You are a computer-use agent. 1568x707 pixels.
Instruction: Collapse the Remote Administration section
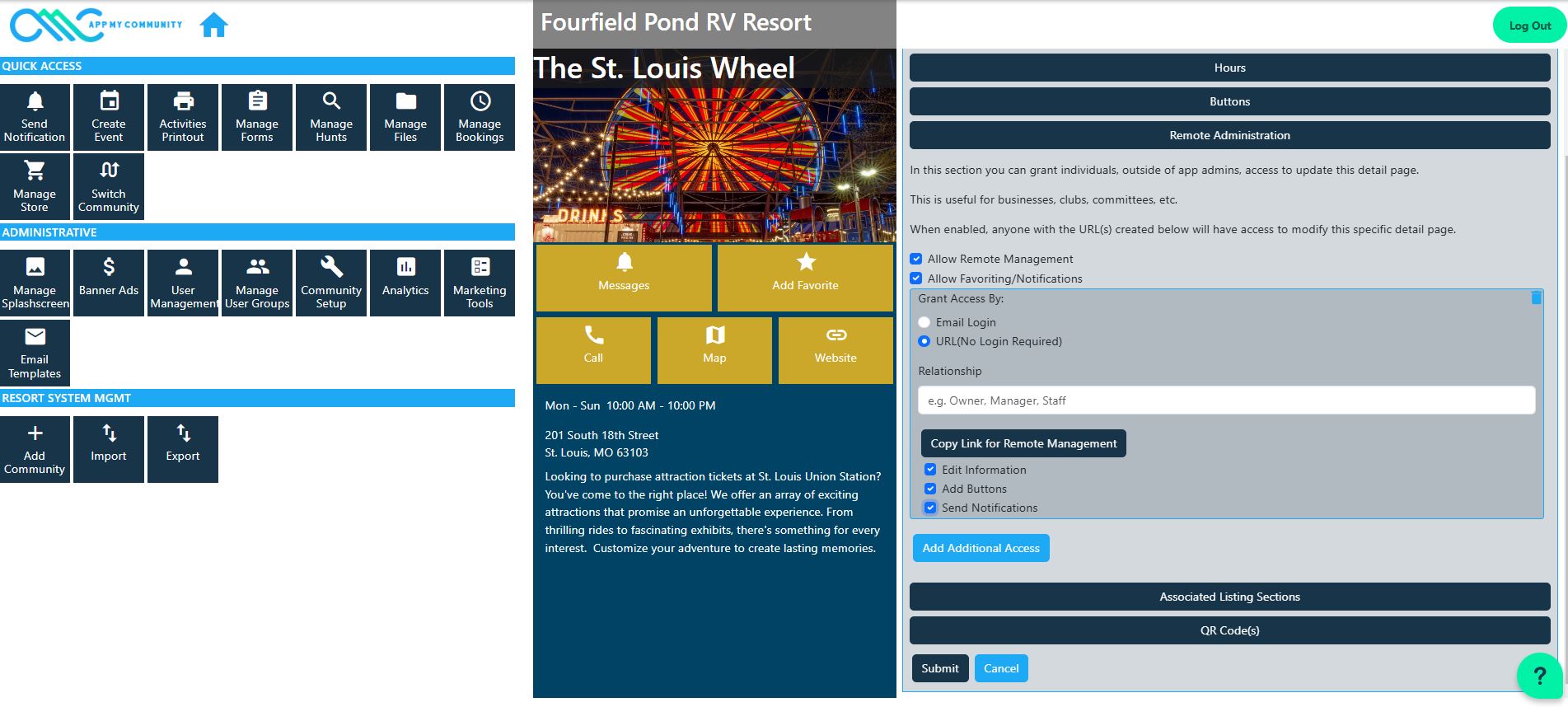pos(1229,135)
